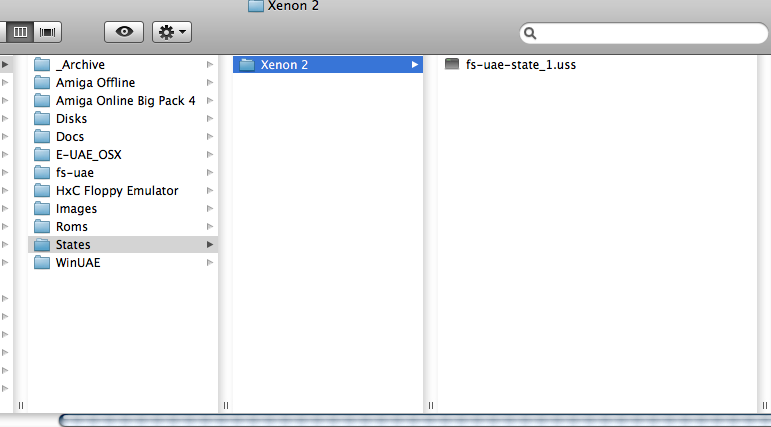Select the Images folder icon
Image resolution: width=771 pixels, height=427 pixels.
(x=42, y=209)
